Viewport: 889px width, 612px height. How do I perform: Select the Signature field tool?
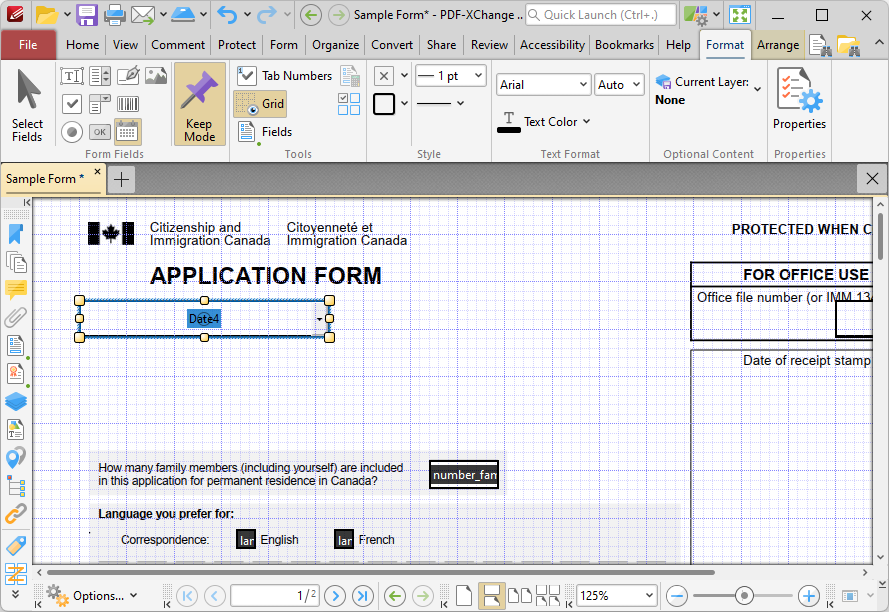point(128,76)
